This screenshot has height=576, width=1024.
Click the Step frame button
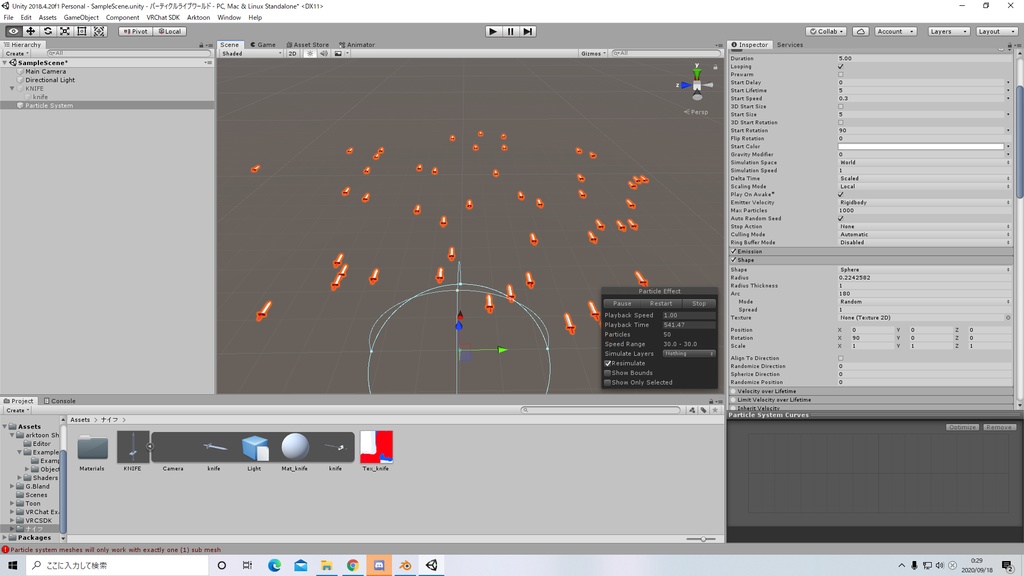click(528, 31)
